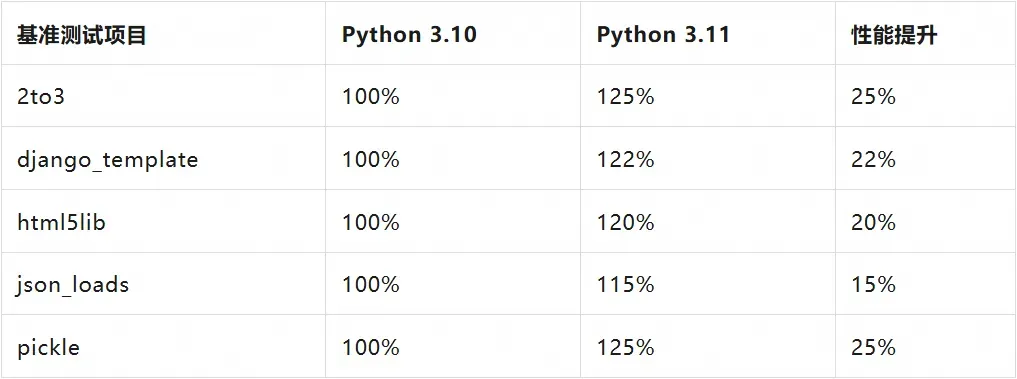1017x379 pixels.
Task: Select the Python 3.10 column header
Action: [x=409, y=35]
